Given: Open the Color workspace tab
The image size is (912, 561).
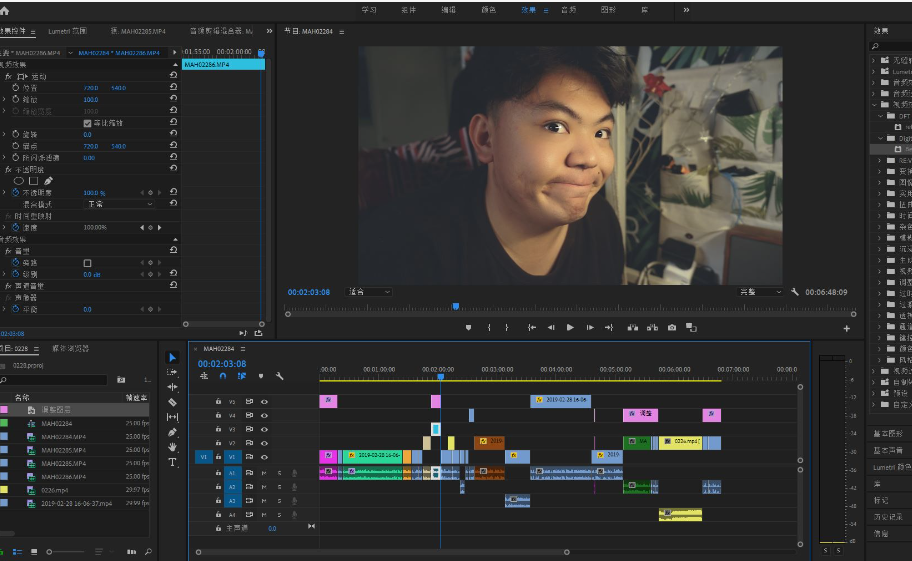Looking at the screenshot, I should pyautogui.click(x=489, y=10).
